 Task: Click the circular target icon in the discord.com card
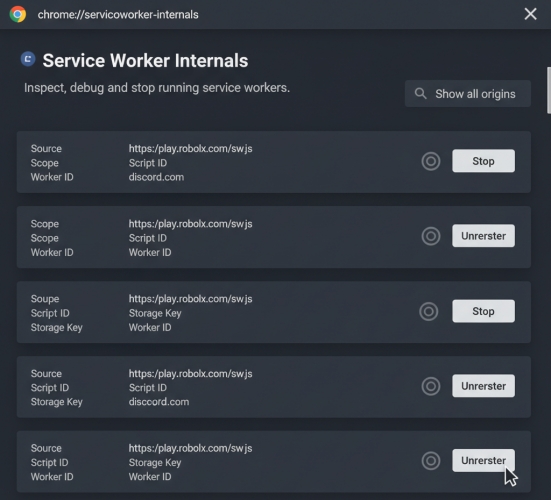click(431, 161)
